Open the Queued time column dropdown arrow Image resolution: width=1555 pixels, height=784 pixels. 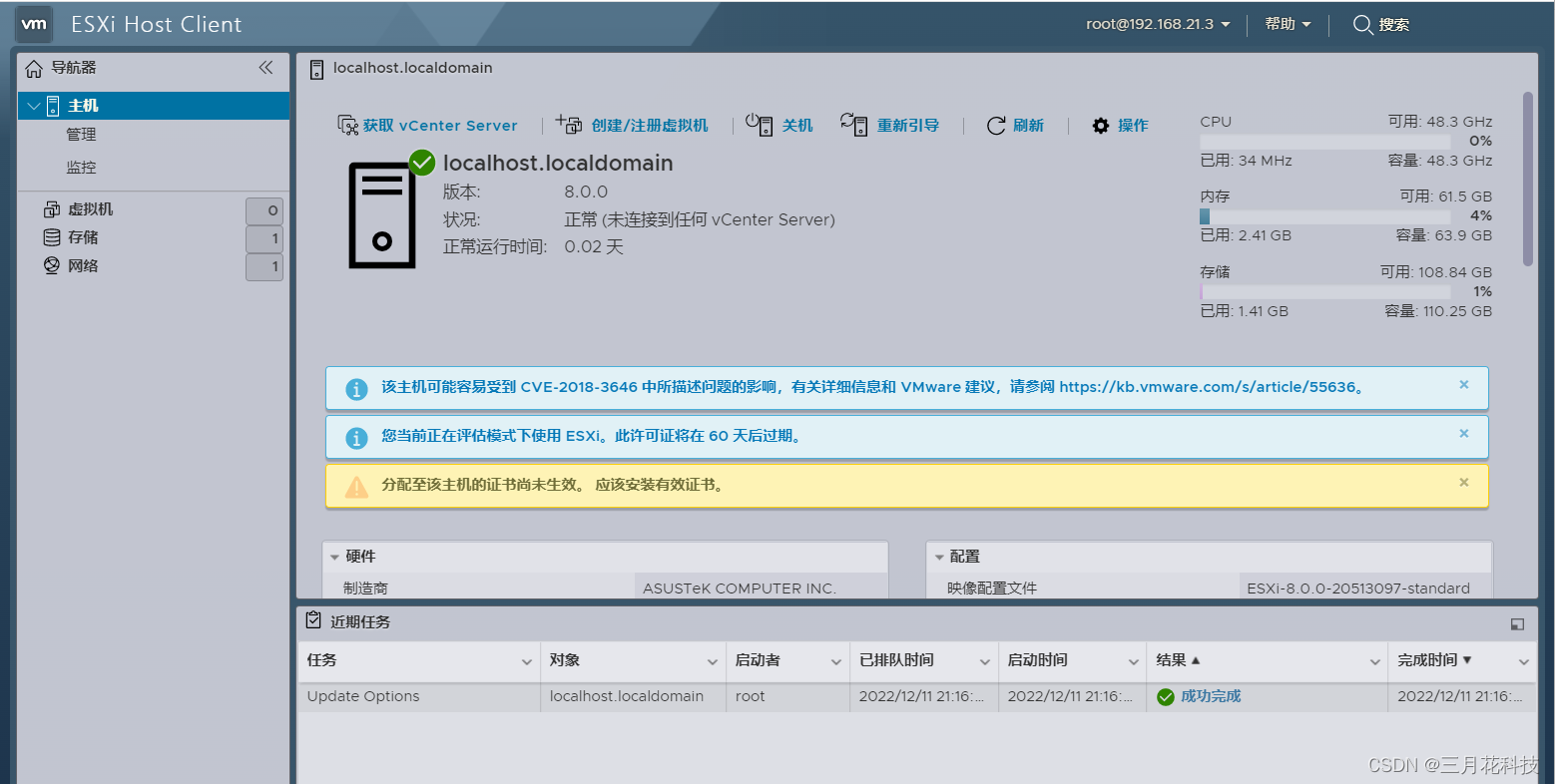(984, 661)
